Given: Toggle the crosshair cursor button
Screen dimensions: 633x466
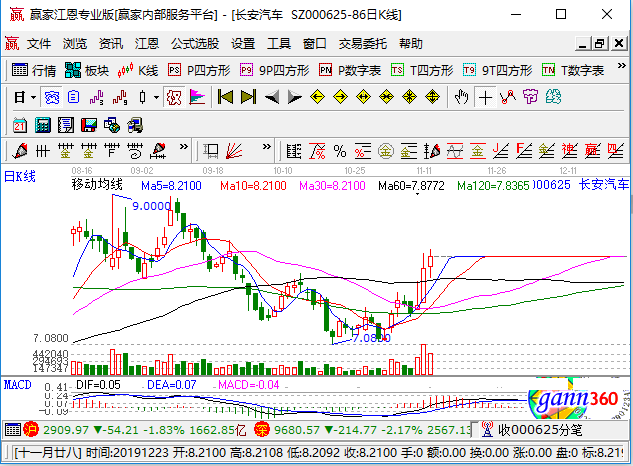Looking at the screenshot, I should [x=485, y=97].
